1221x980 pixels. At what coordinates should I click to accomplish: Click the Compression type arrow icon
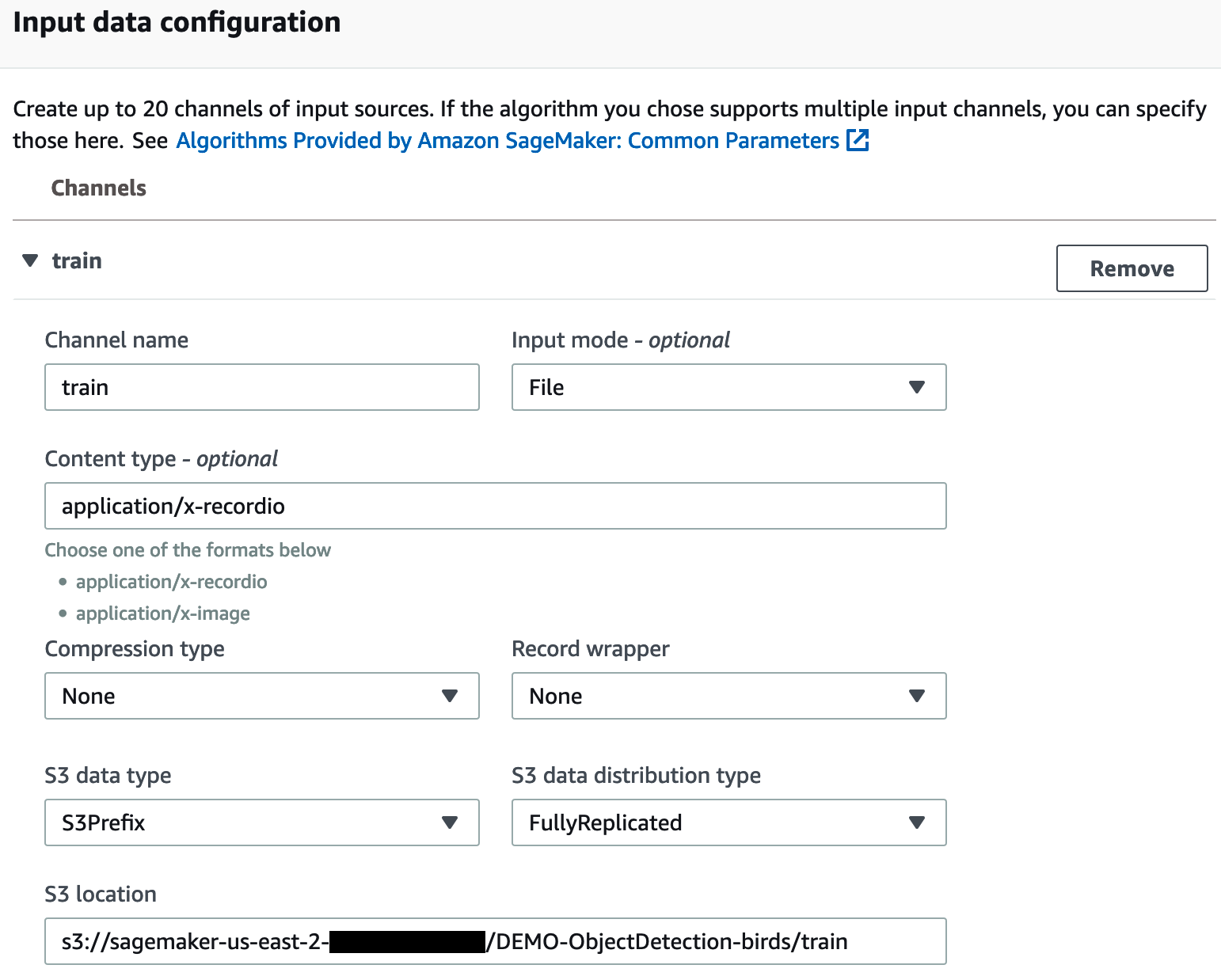coord(450,696)
